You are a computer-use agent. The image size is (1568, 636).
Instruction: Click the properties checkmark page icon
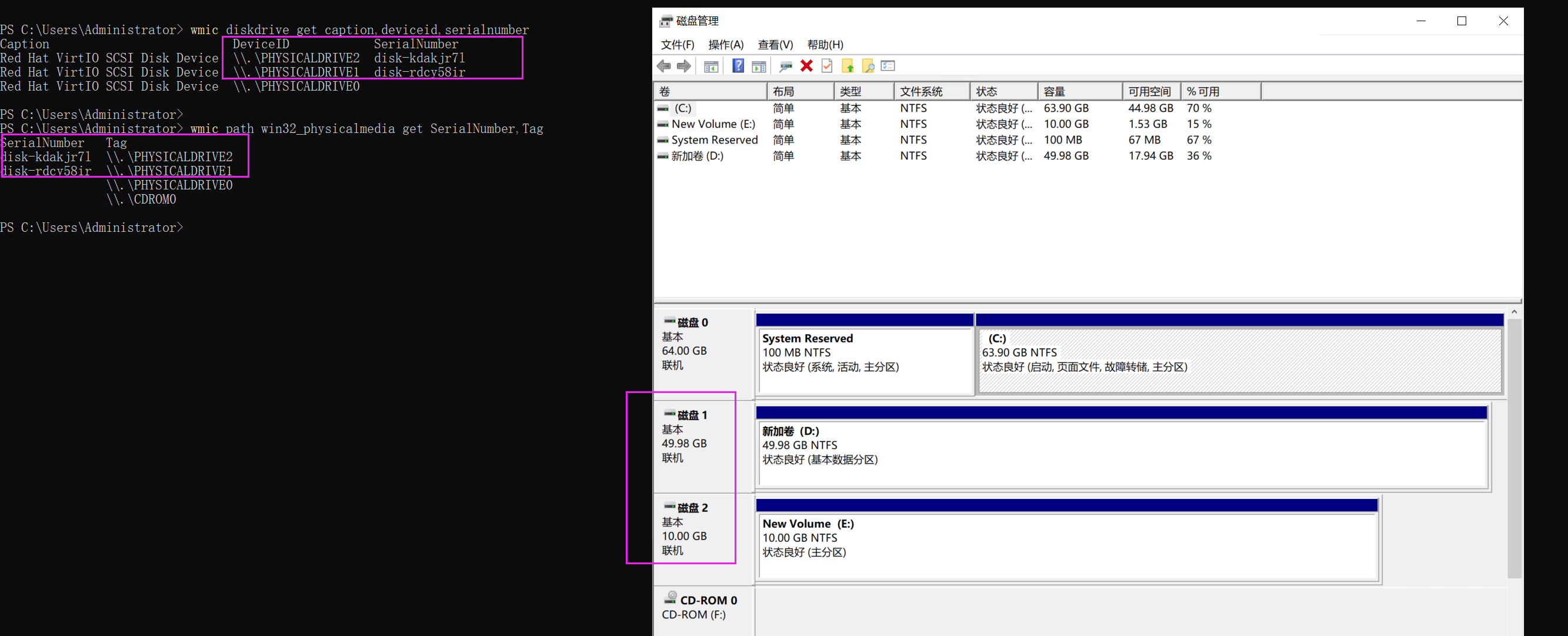[x=826, y=66]
